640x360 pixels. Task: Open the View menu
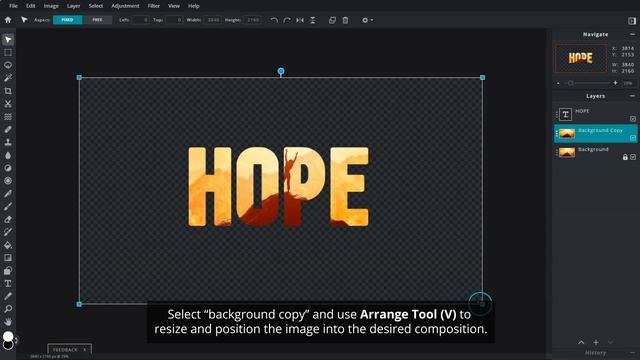(x=174, y=6)
